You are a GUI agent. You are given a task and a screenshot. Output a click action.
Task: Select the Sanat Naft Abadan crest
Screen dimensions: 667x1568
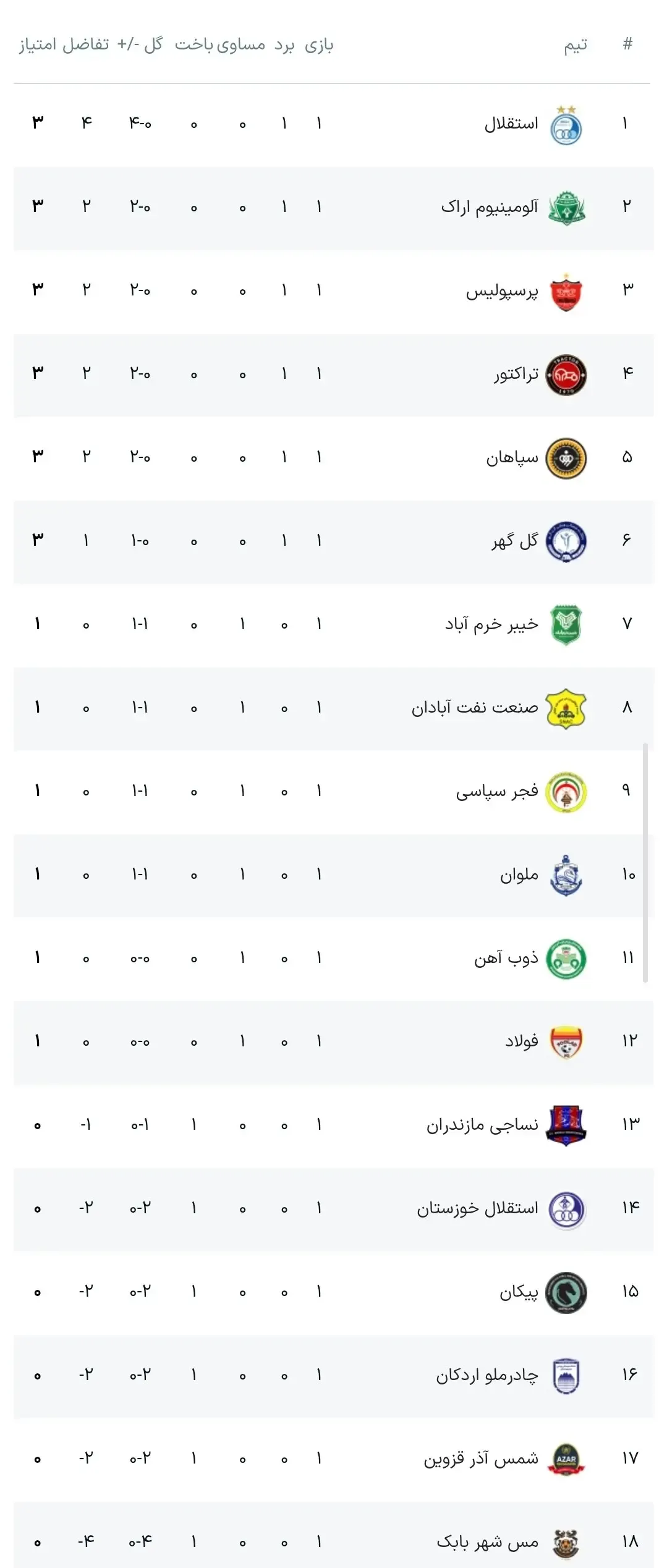pyautogui.click(x=566, y=709)
